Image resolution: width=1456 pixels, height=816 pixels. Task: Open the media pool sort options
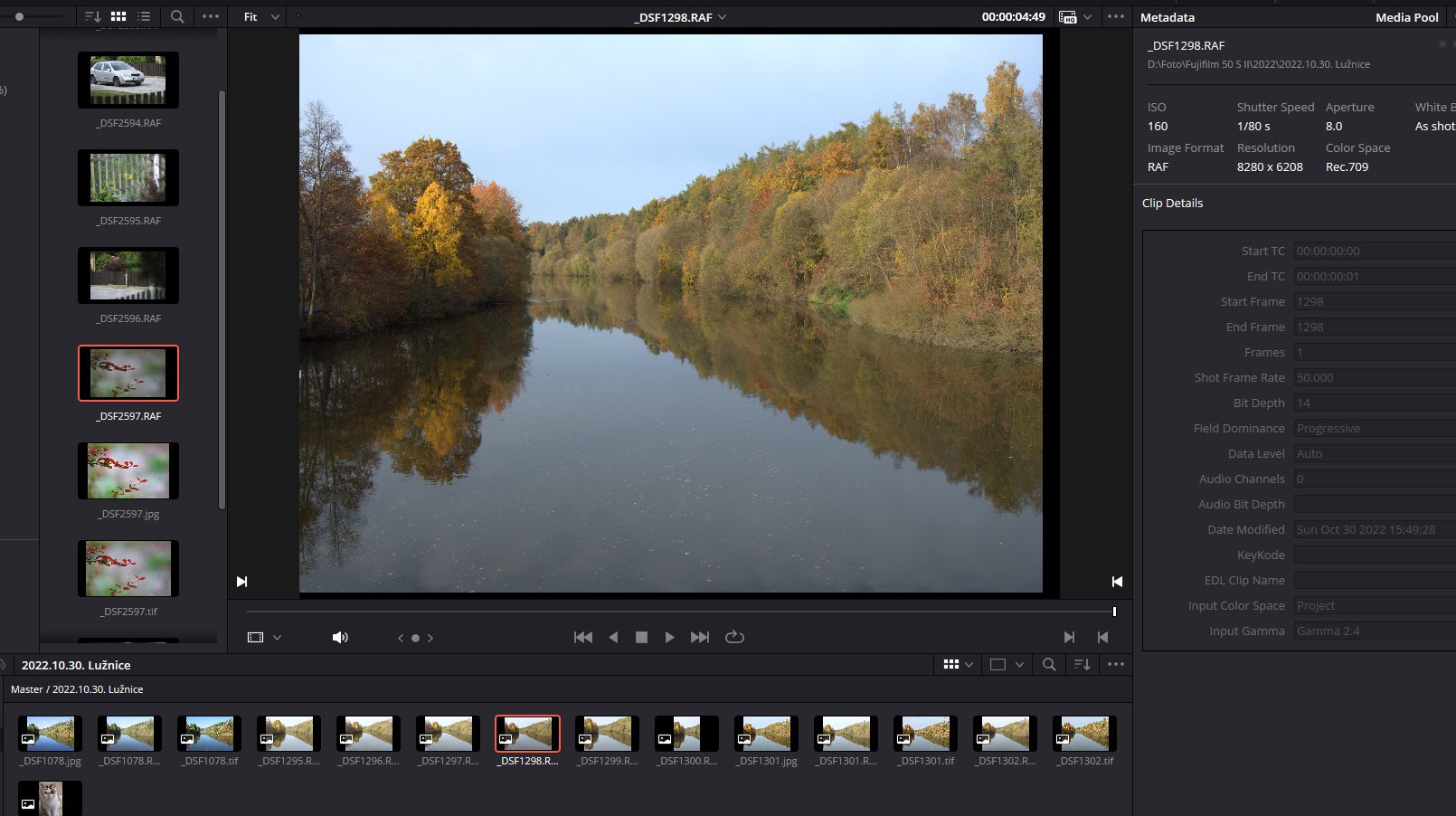[x=1082, y=665]
